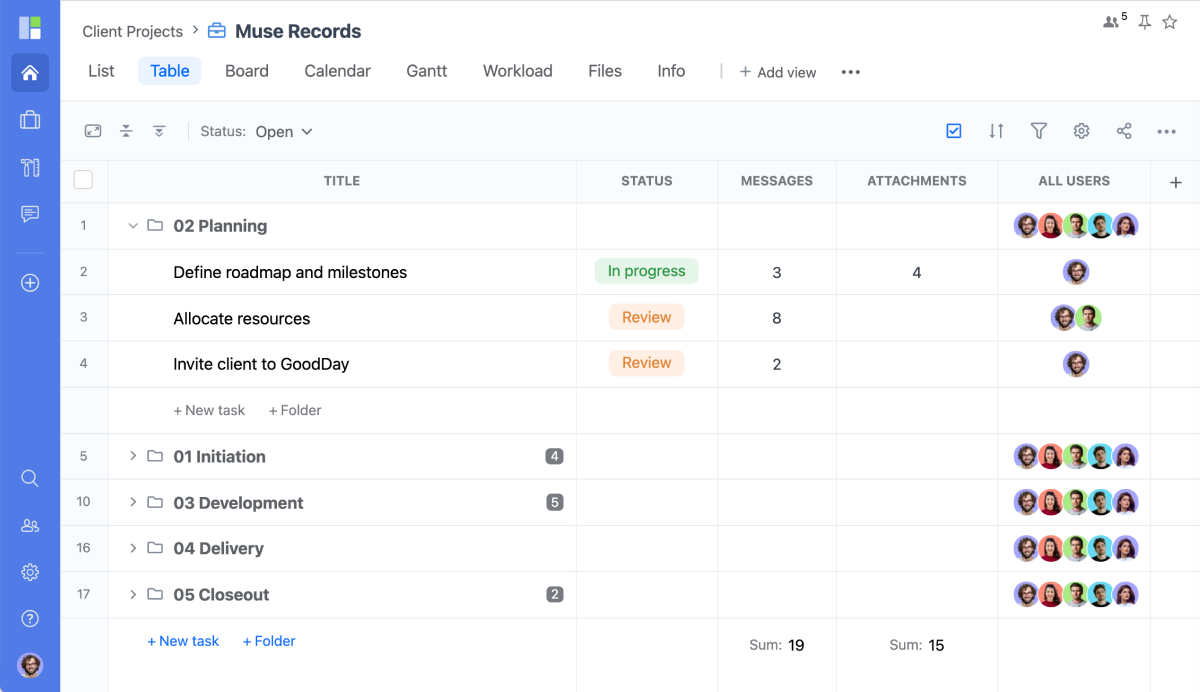This screenshot has width=1200, height=692.
Task: Open the Files tab
Action: point(605,71)
